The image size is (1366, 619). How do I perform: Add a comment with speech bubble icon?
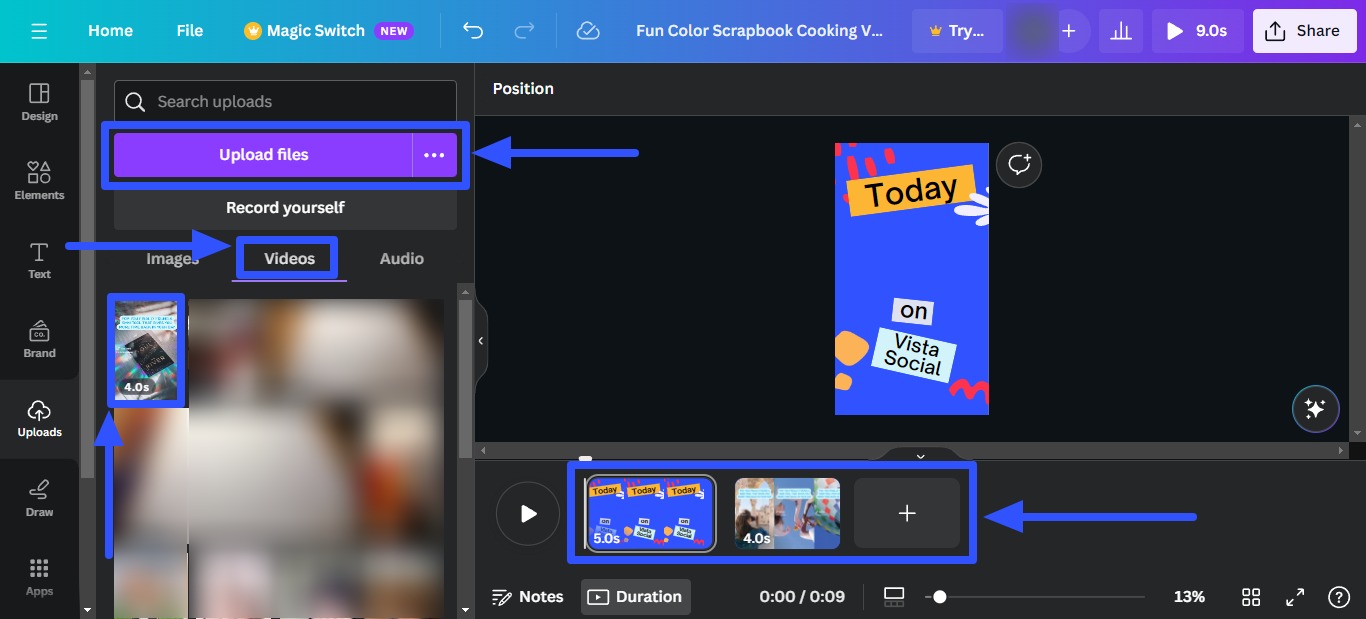(x=1019, y=165)
